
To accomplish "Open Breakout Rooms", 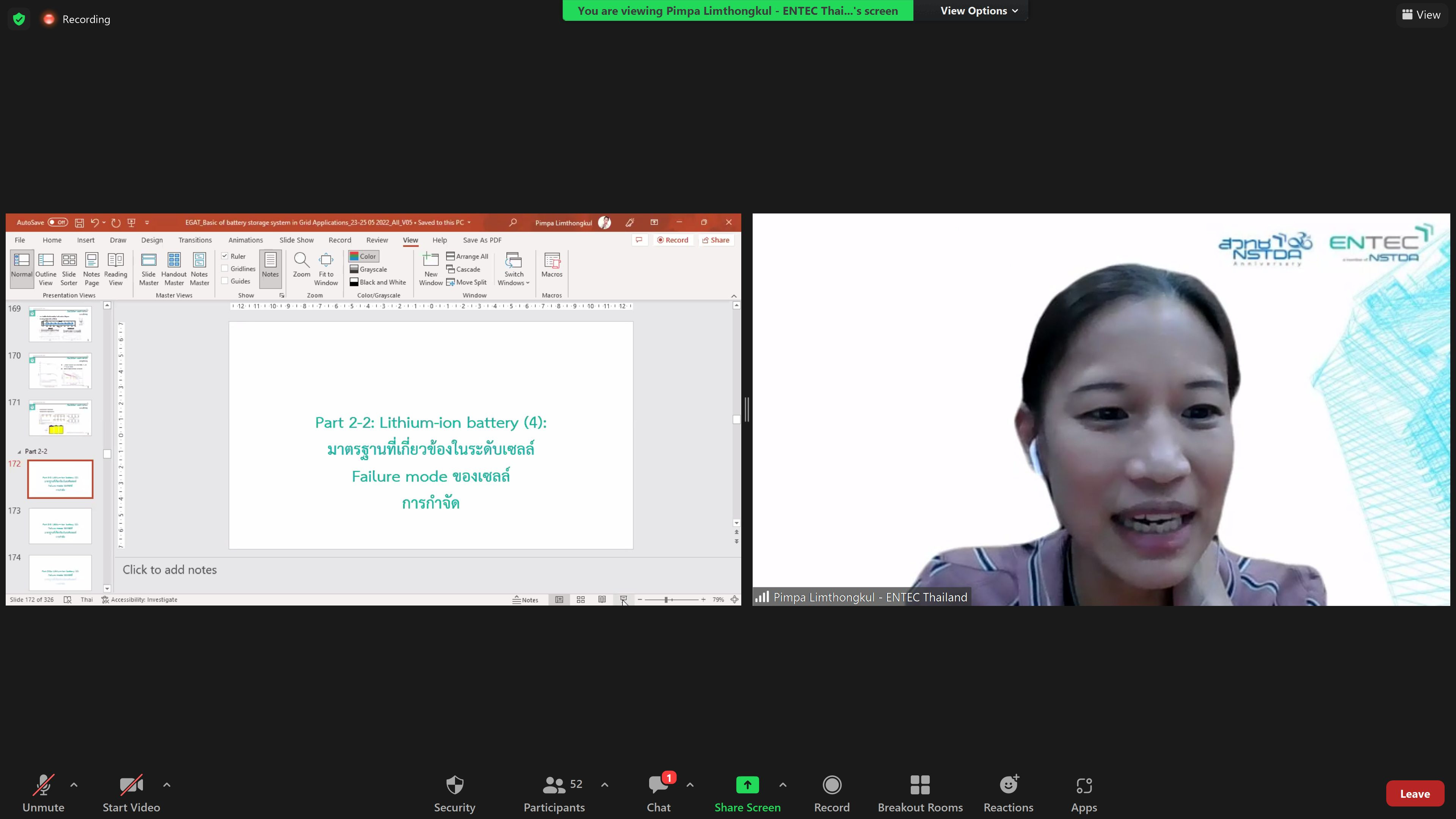I will 920,793.
